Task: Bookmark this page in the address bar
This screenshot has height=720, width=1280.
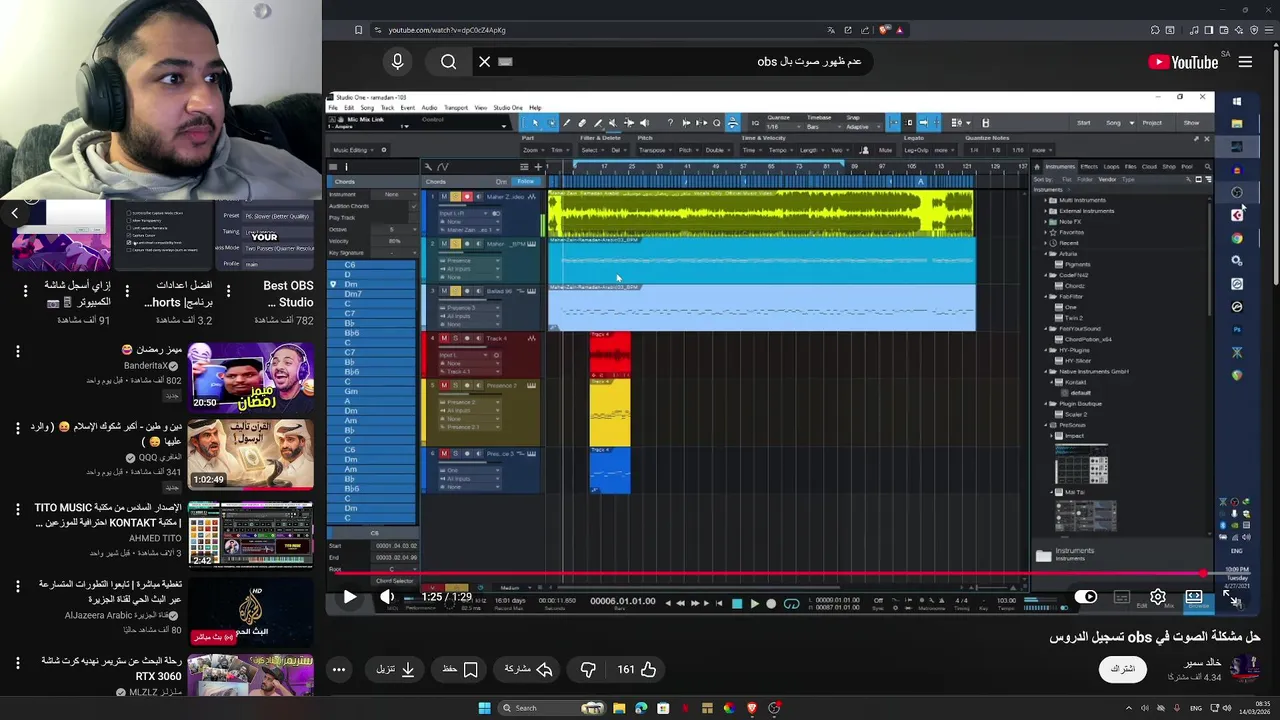Action: (x=358, y=30)
